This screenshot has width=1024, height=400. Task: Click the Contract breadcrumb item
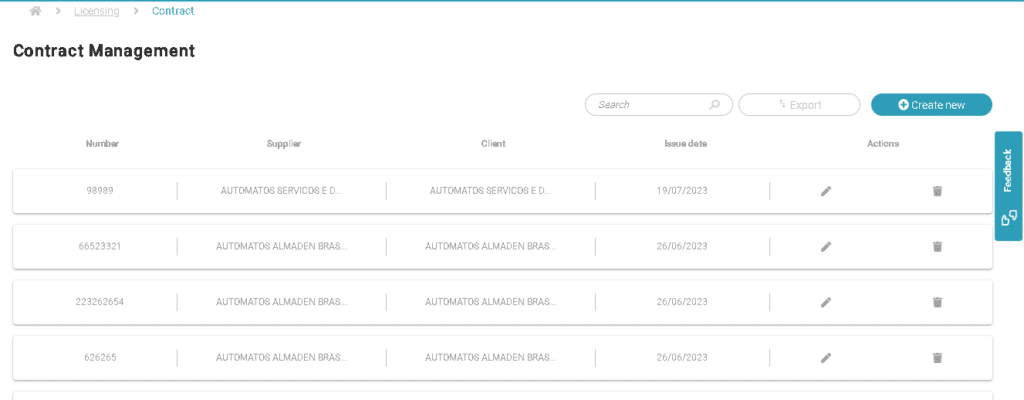(x=173, y=11)
